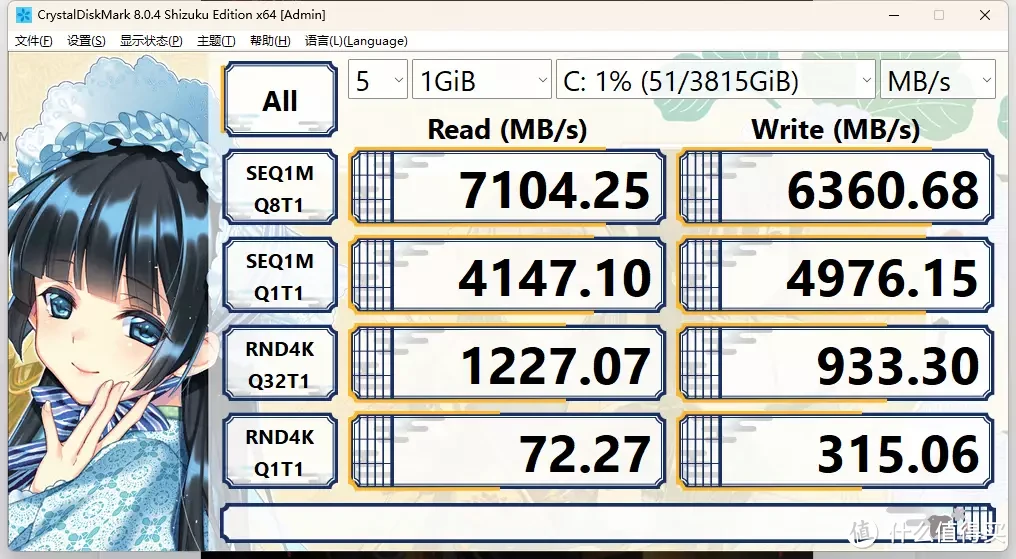Minimize the CrystalDiskMark window
1016x559 pixels.
point(894,15)
